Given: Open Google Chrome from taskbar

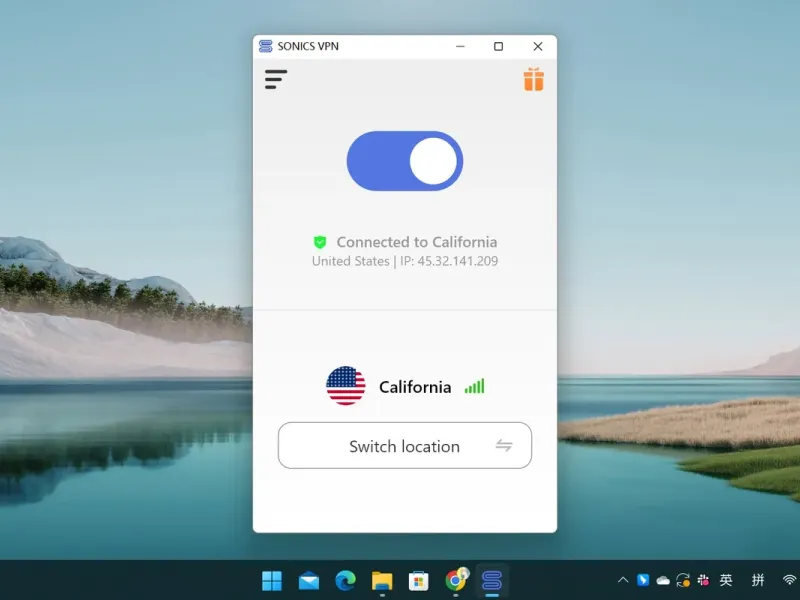Looking at the screenshot, I should tap(456, 580).
